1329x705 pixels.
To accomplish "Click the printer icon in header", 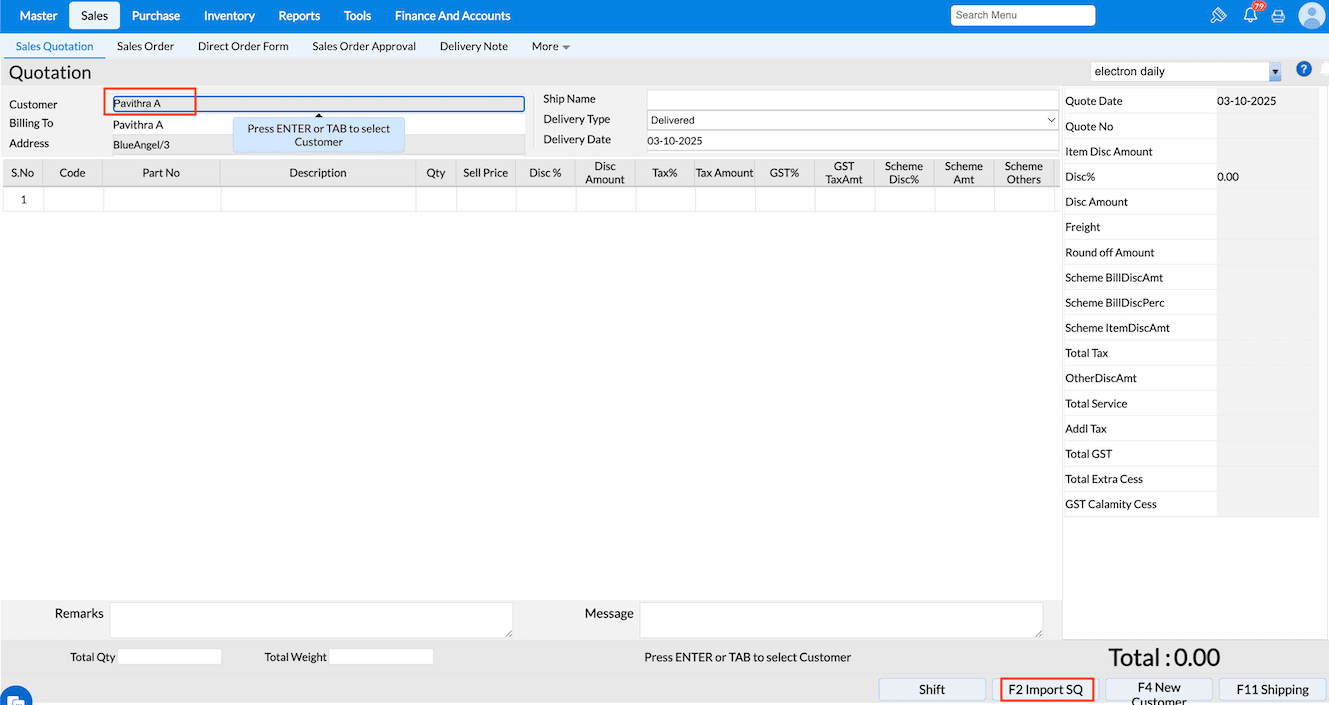I will pos(1278,16).
